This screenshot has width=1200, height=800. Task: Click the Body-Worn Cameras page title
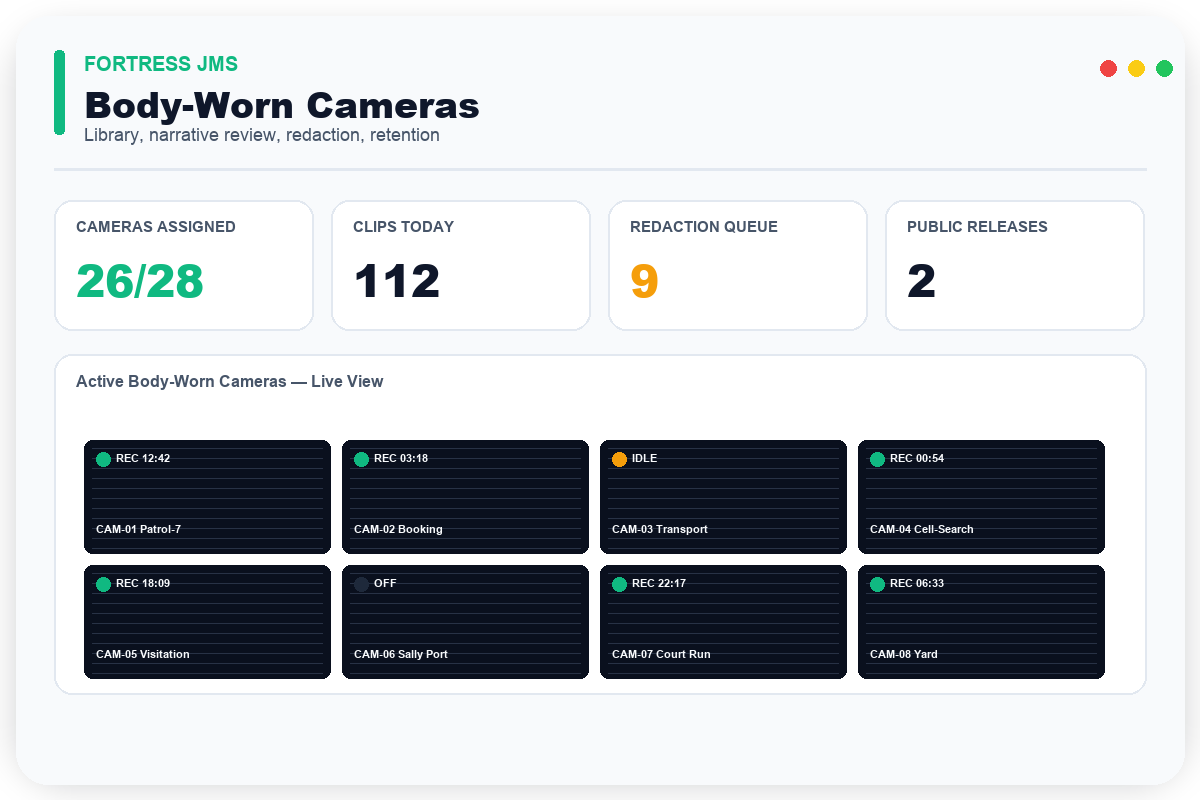[282, 105]
